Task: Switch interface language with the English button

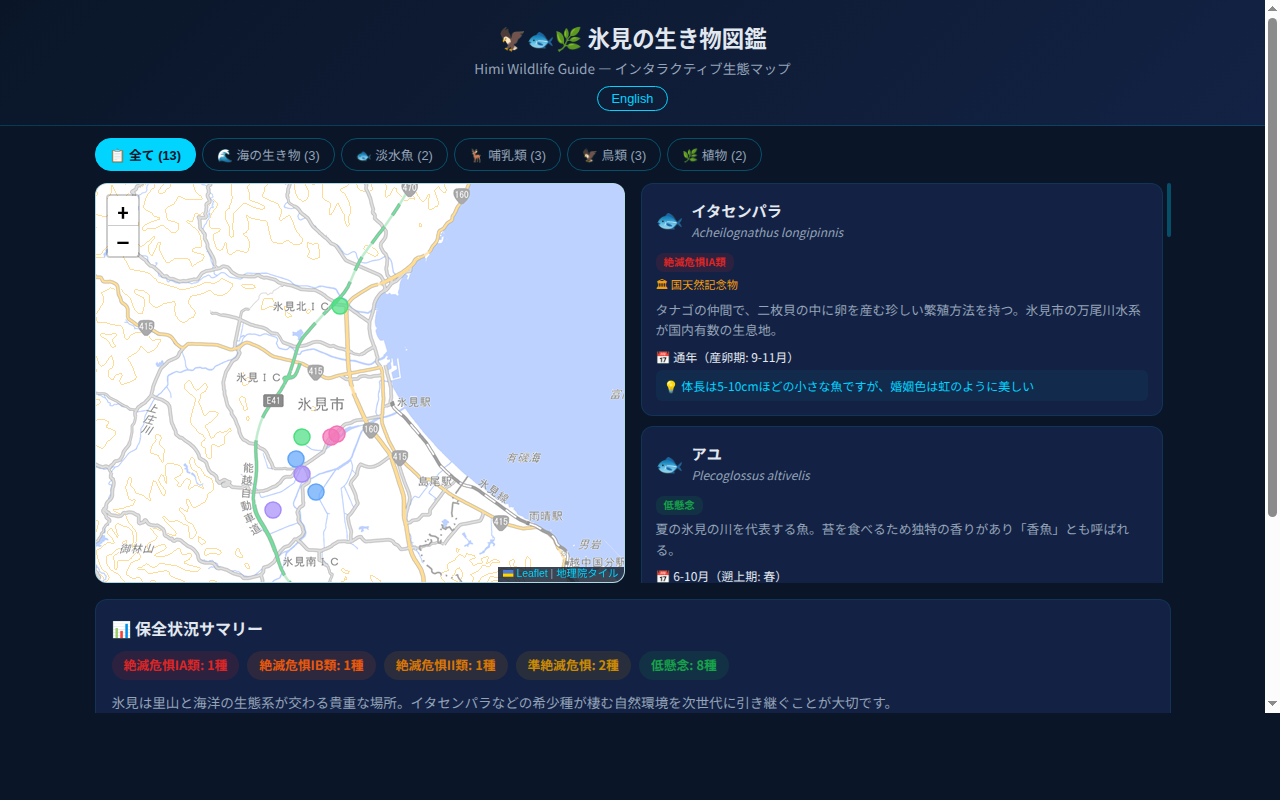Action: [632, 98]
